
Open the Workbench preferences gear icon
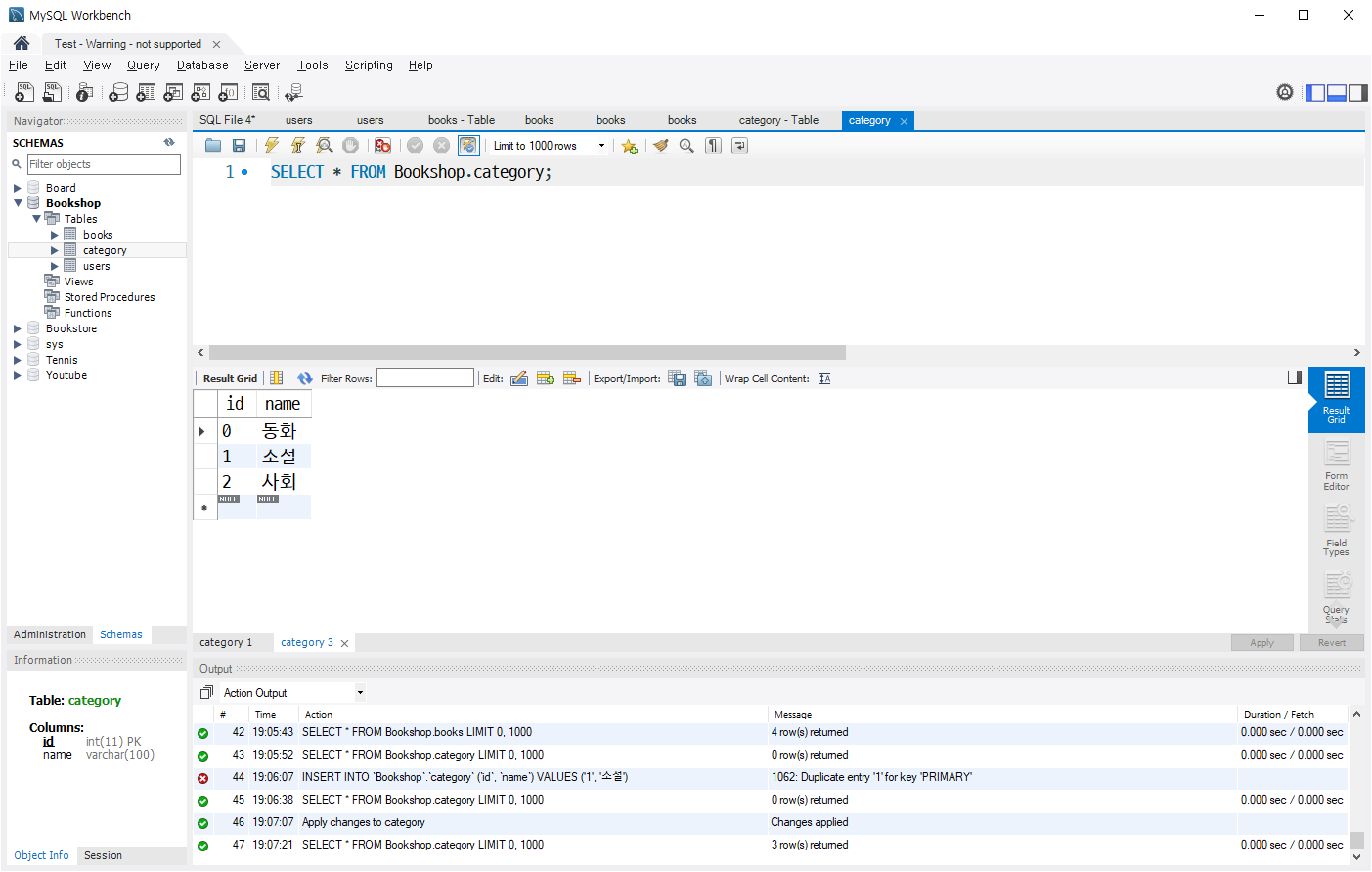pyautogui.click(x=1285, y=92)
